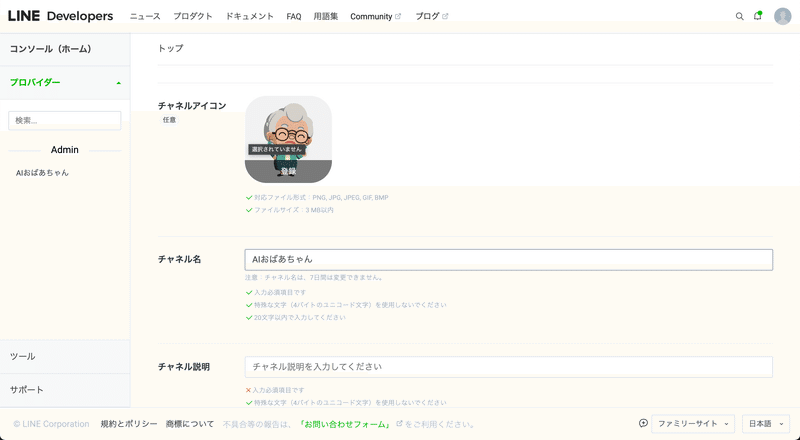Click the 登録 overlay on channel icon
This screenshot has height=440, width=800.
pyautogui.click(x=288, y=172)
